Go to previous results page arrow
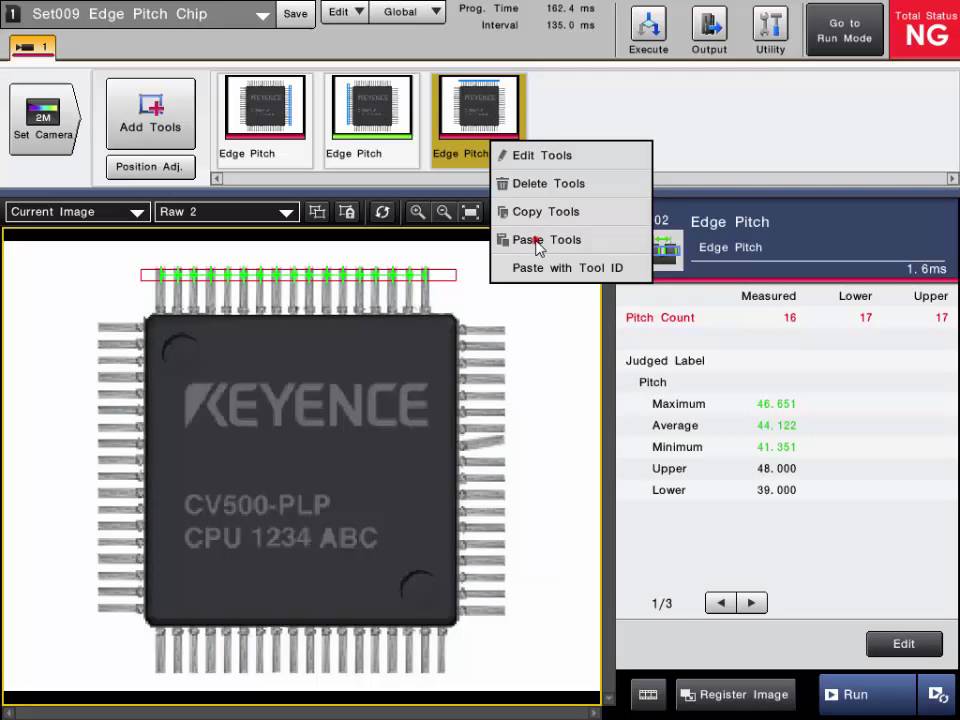The width and height of the screenshot is (960, 720). click(x=721, y=603)
